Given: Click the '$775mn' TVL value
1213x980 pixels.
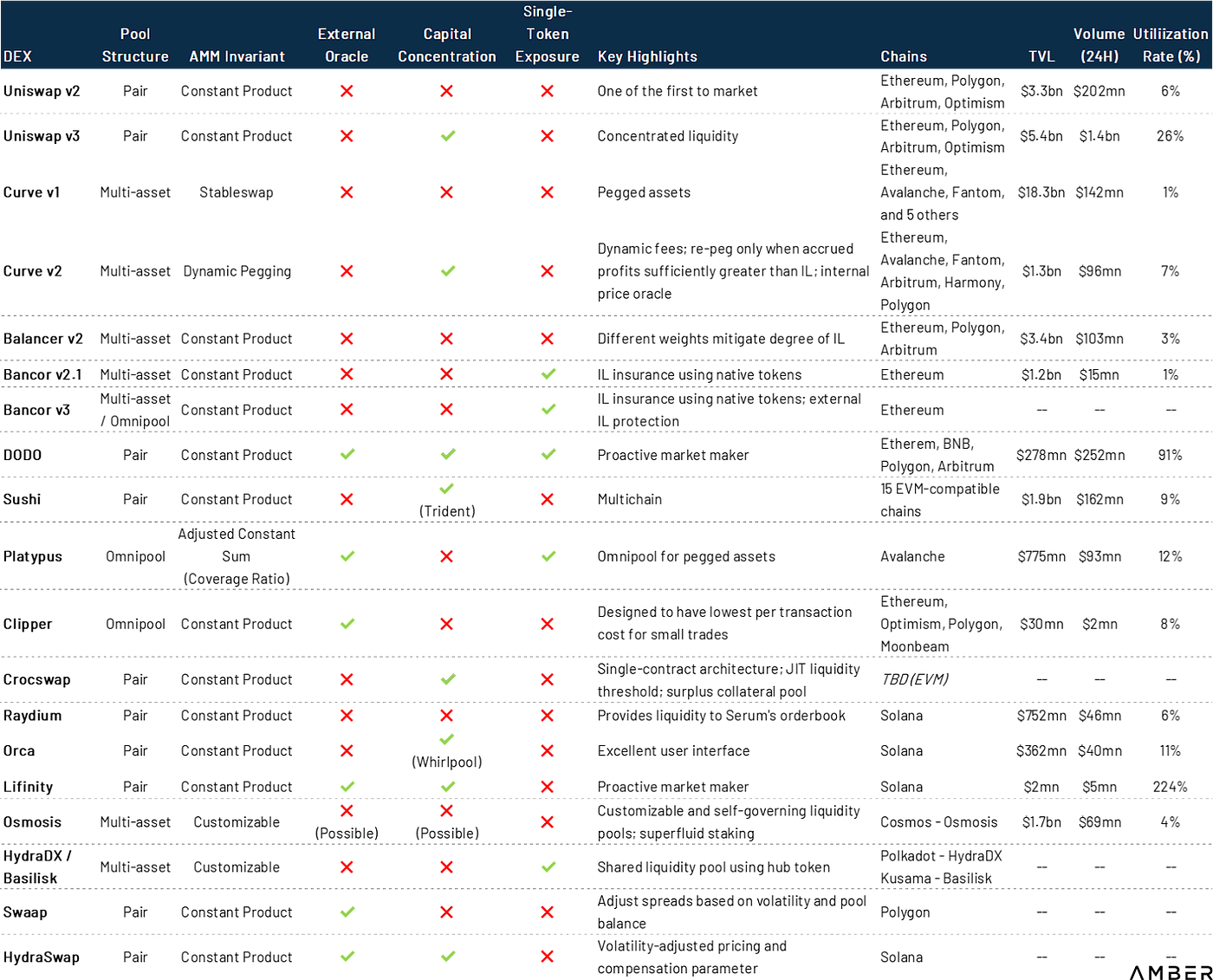Looking at the screenshot, I should click(x=1041, y=556).
